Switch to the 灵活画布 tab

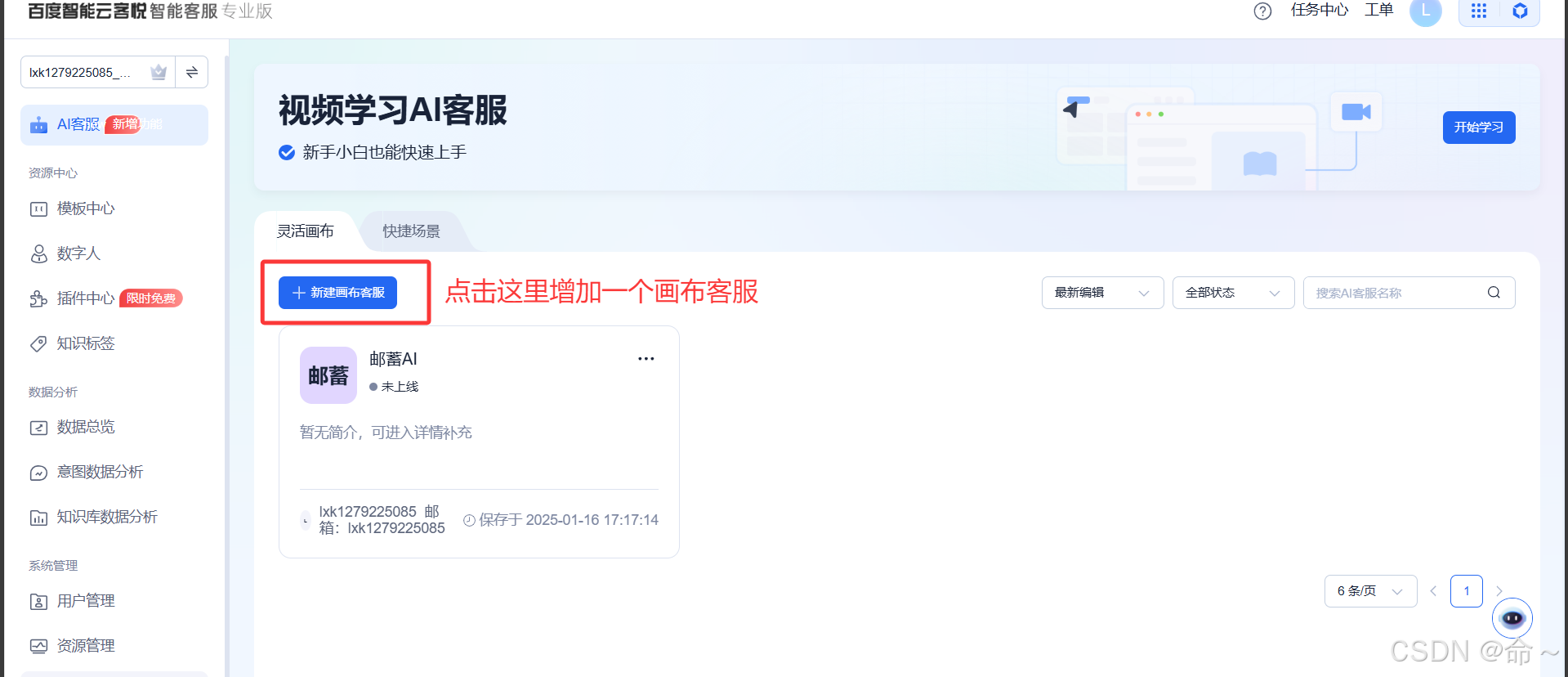[x=306, y=231]
